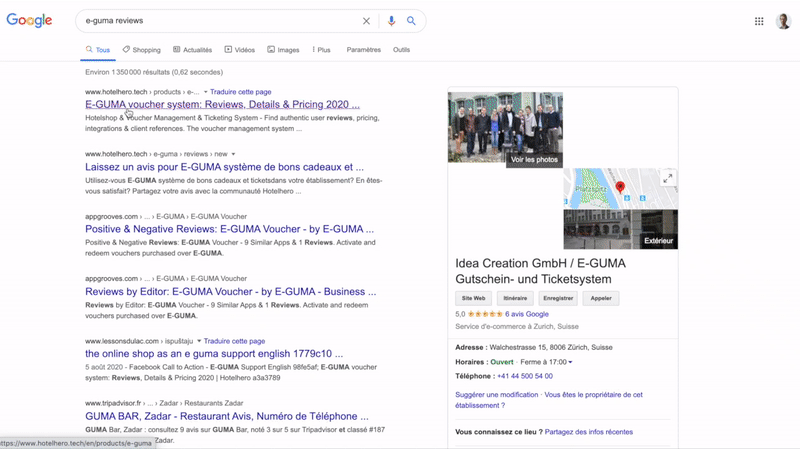Image resolution: width=800 pixels, height=449 pixels.
Task: Open E-GUMA voucher system Reviews result
Action: [222, 105]
